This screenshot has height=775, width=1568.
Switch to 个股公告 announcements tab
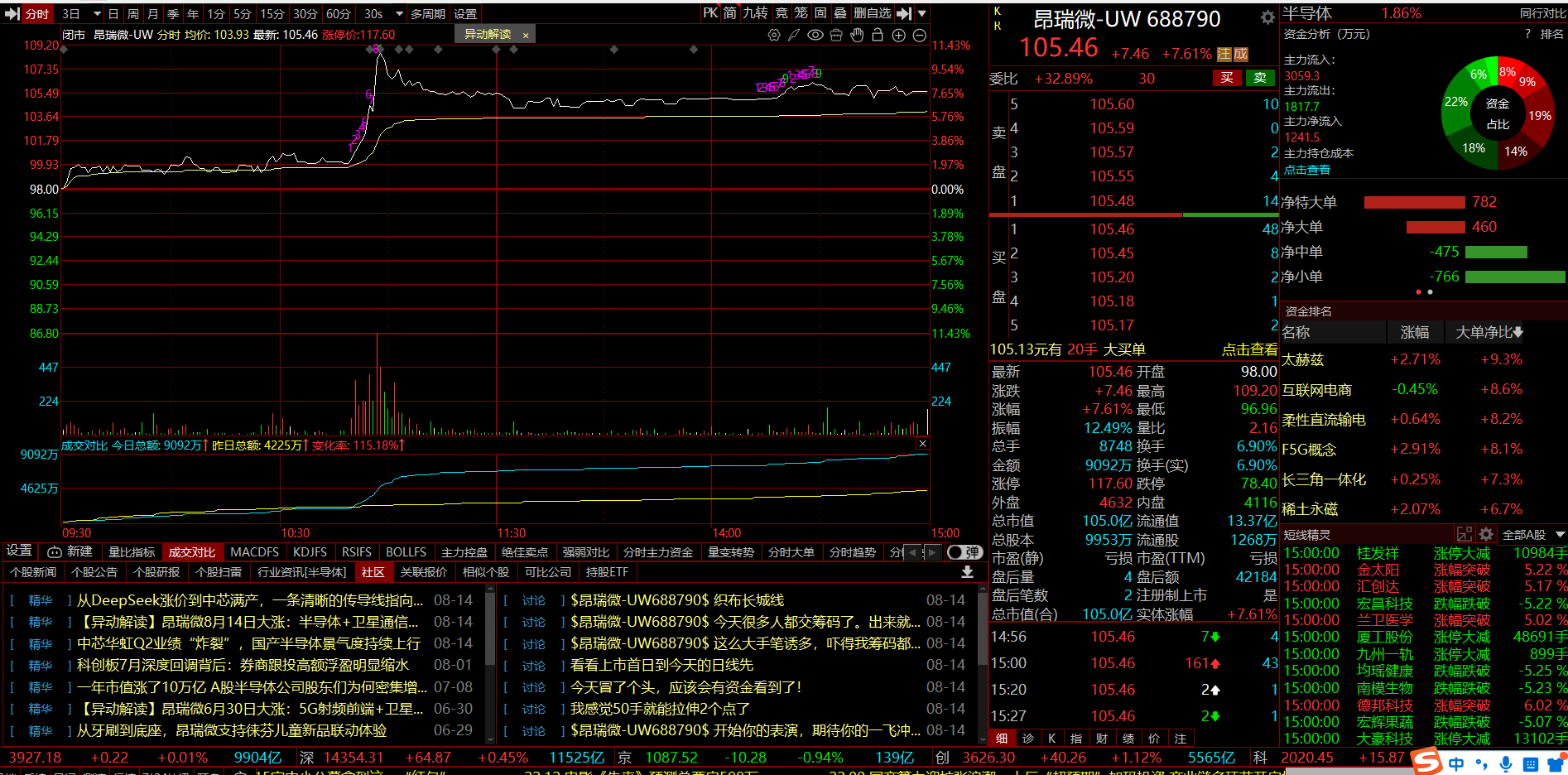[x=94, y=572]
